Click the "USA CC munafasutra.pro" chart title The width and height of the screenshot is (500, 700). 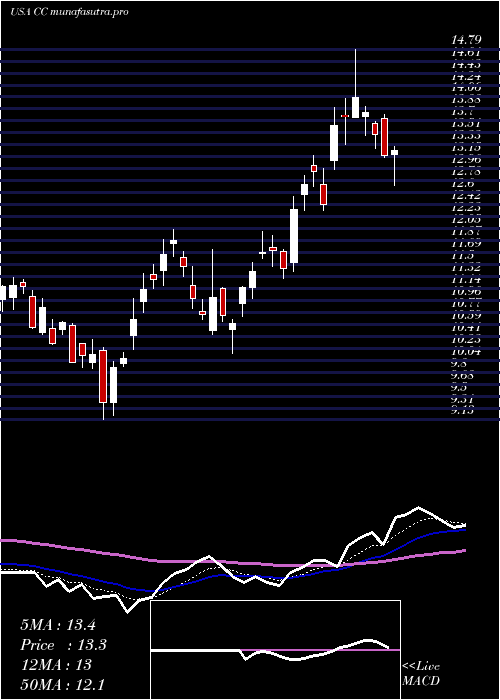69,12
